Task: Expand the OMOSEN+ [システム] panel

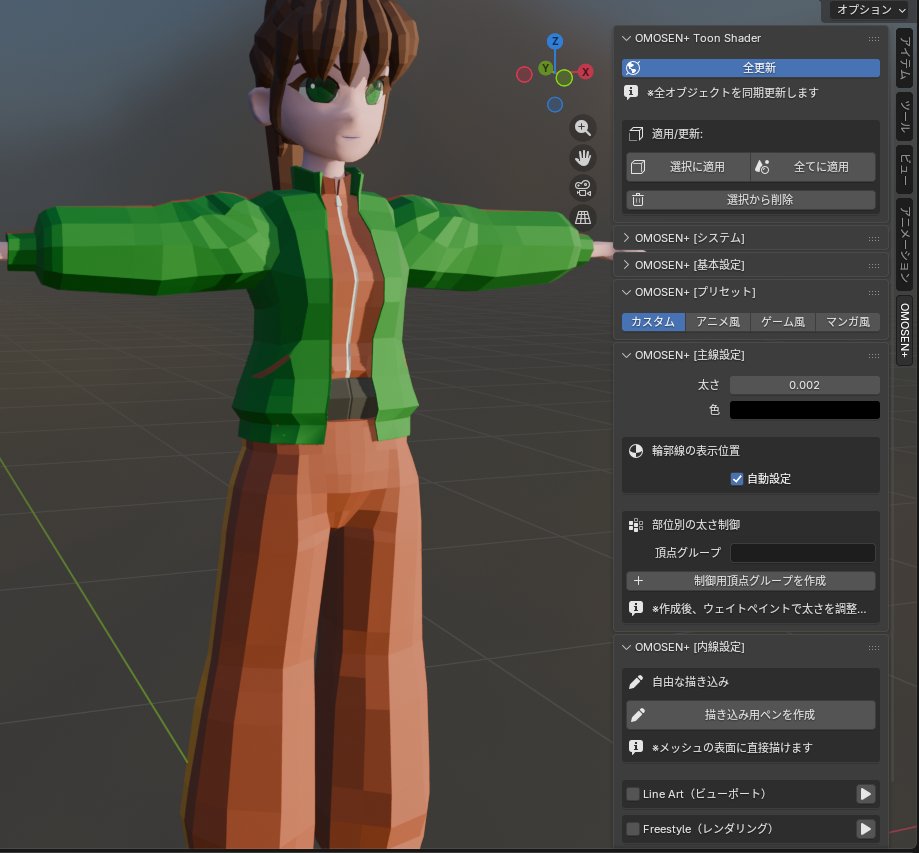Action: (689, 238)
